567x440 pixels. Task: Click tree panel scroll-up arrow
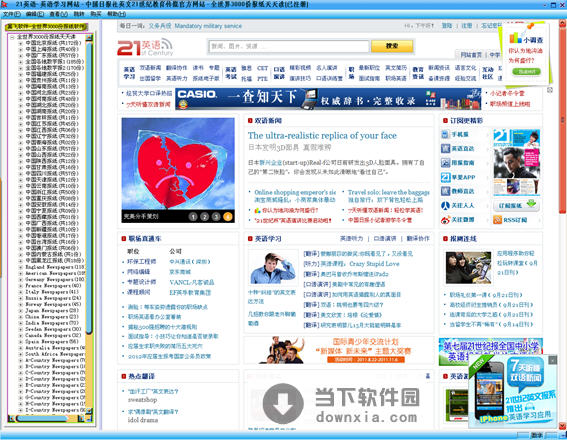point(89,37)
